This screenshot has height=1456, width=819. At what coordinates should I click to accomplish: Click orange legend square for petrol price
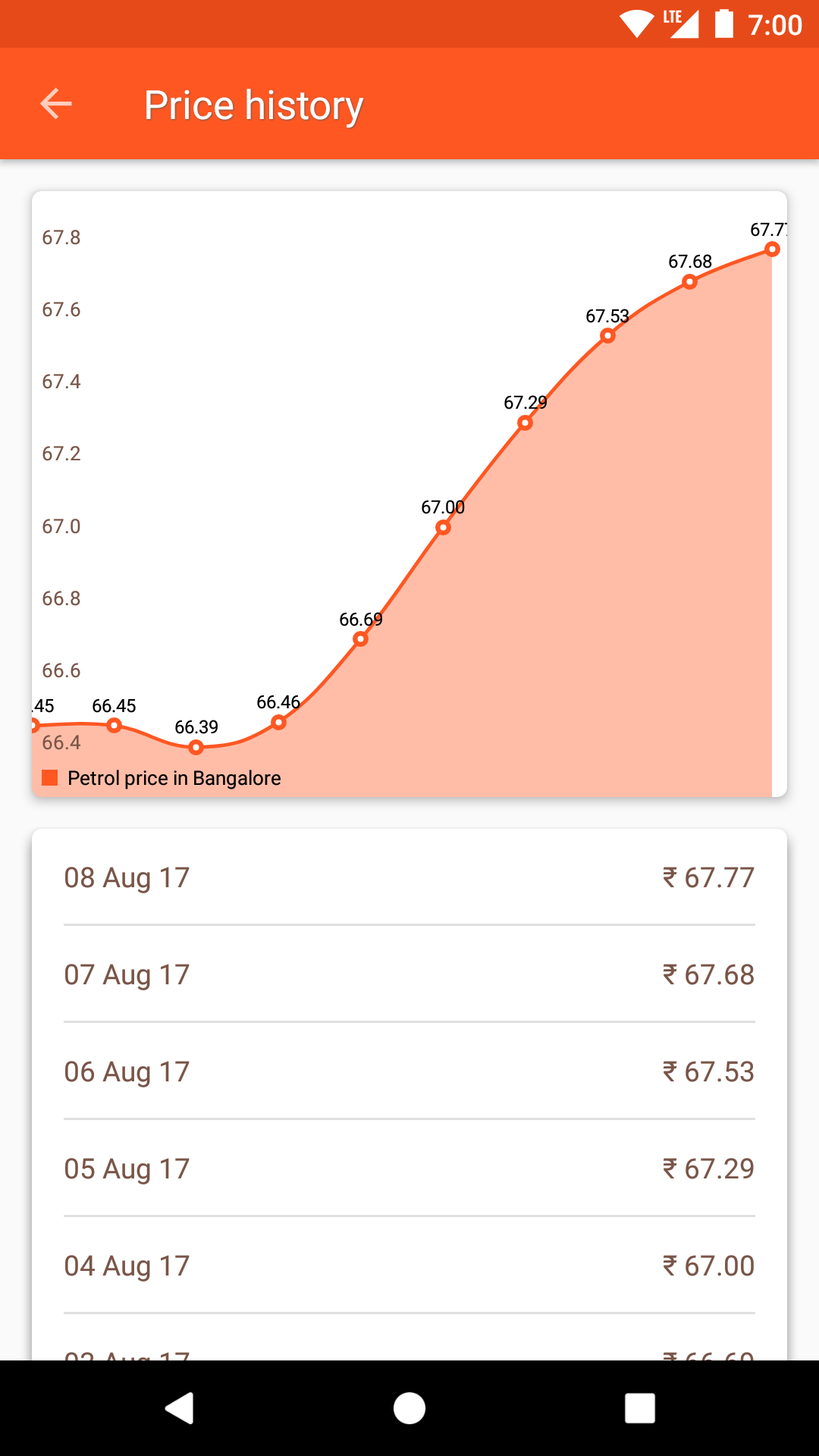click(x=50, y=777)
